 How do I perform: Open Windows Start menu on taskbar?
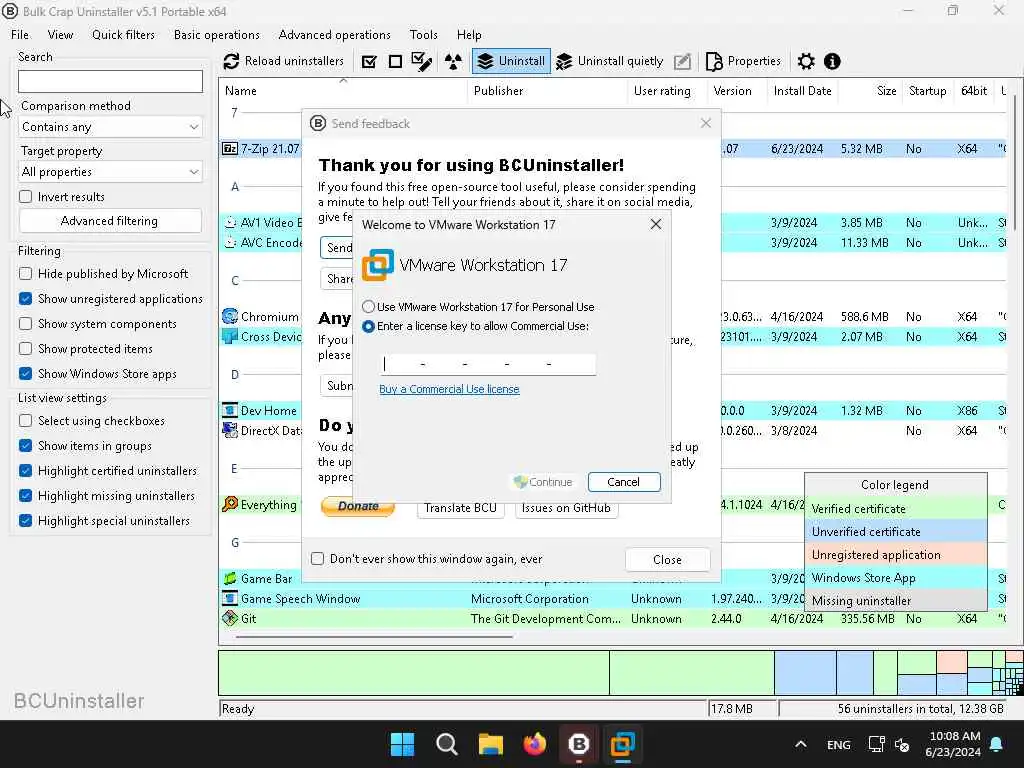[402, 744]
